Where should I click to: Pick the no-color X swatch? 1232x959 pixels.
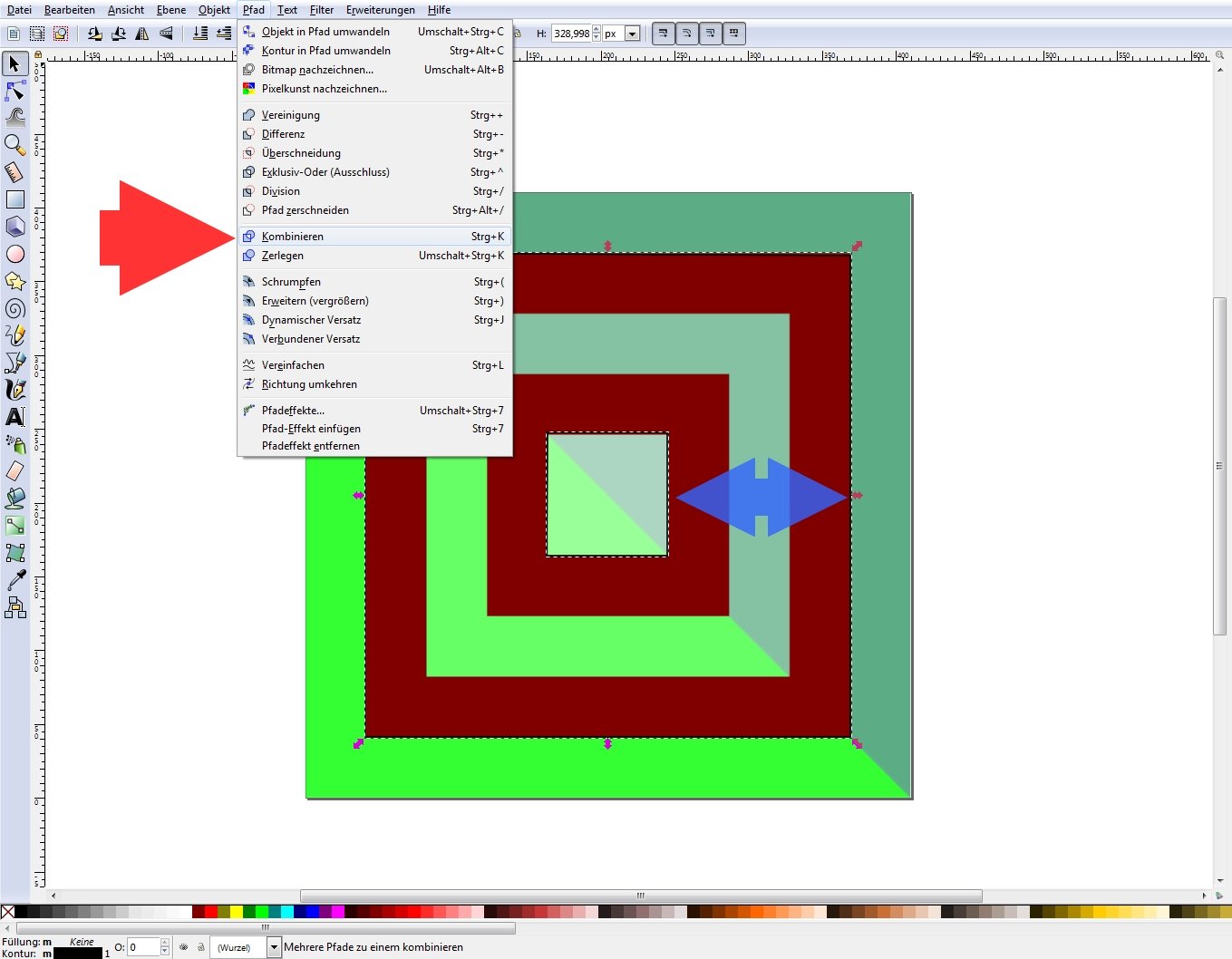click(7, 911)
